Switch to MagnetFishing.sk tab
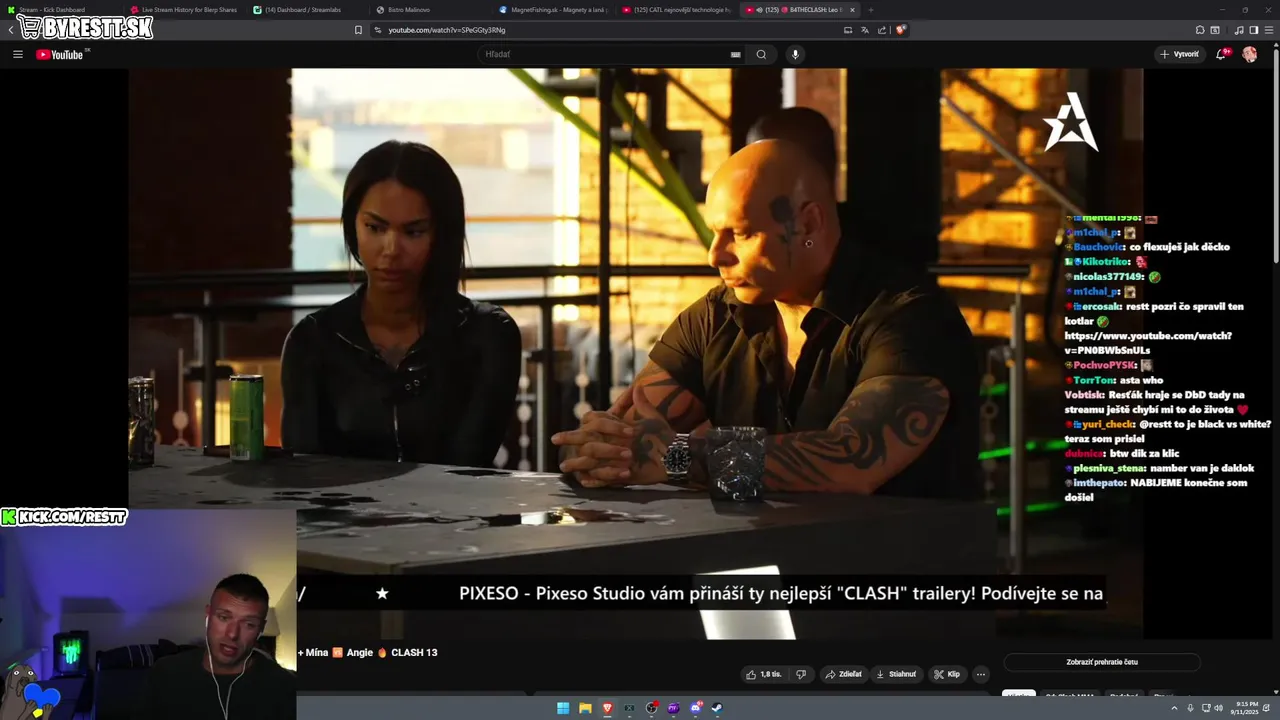Screen dimensions: 1280x720 [553, 9]
